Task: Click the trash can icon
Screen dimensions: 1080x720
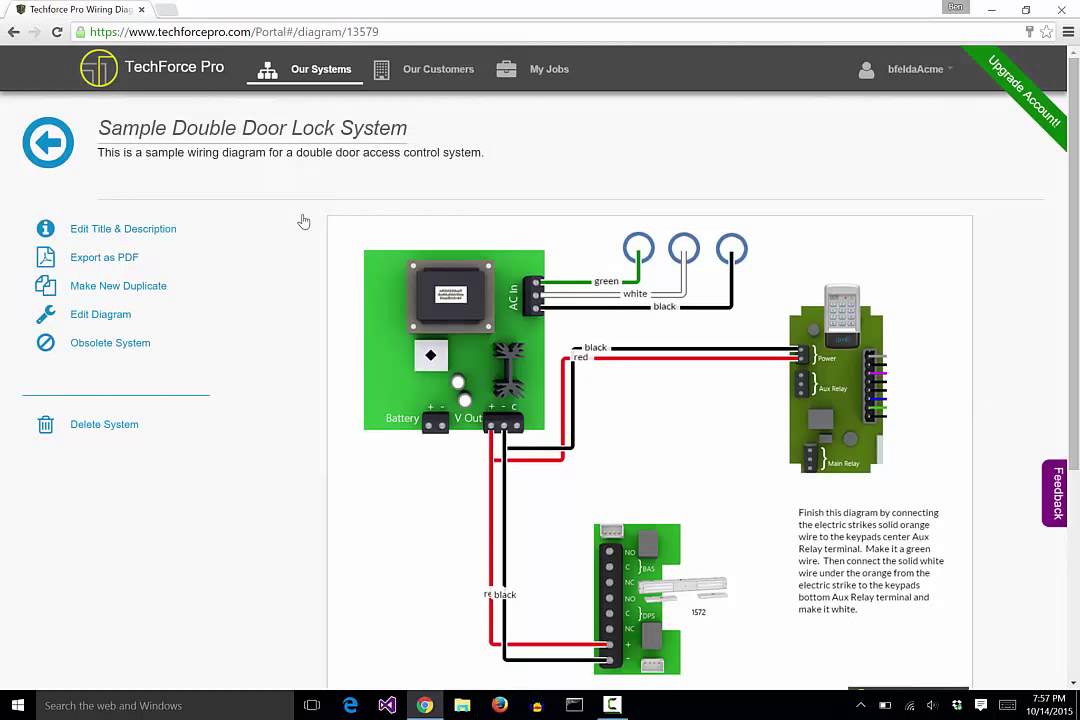Action: (45, 424)
